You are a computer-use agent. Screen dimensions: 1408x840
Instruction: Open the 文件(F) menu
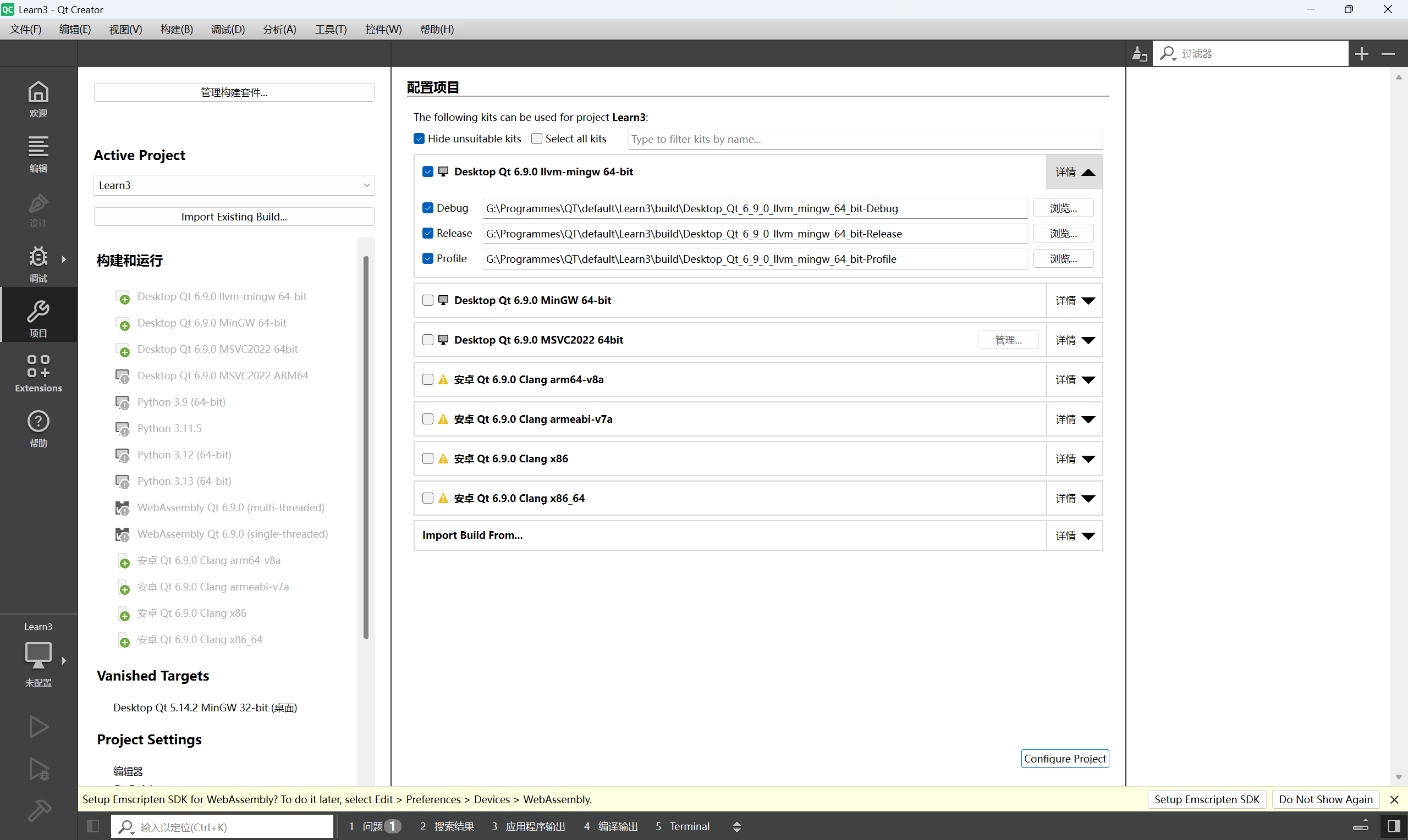pos(25,30)
